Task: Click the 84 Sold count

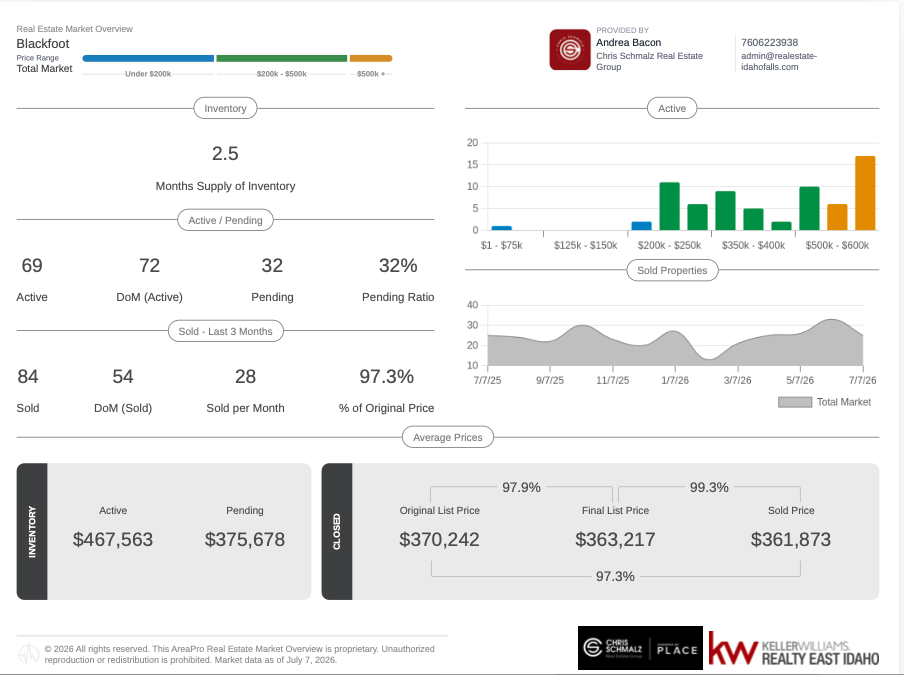Action: coord(28,377)
